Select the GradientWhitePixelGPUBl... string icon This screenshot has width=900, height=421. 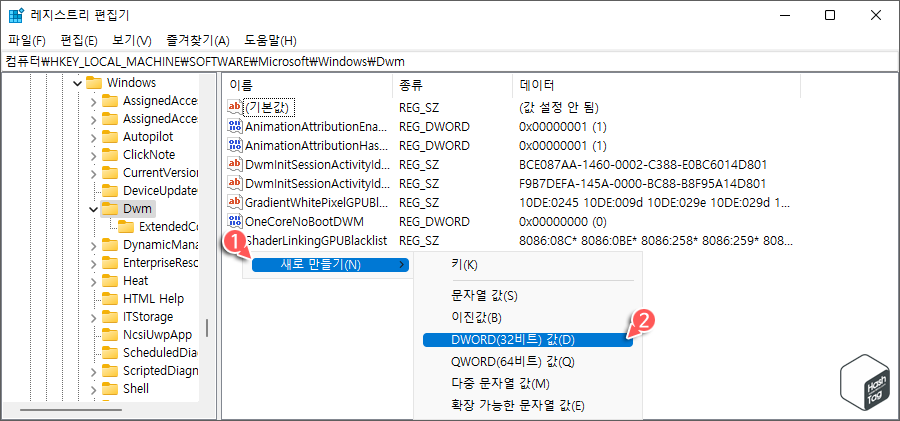(x=235, y=202)
